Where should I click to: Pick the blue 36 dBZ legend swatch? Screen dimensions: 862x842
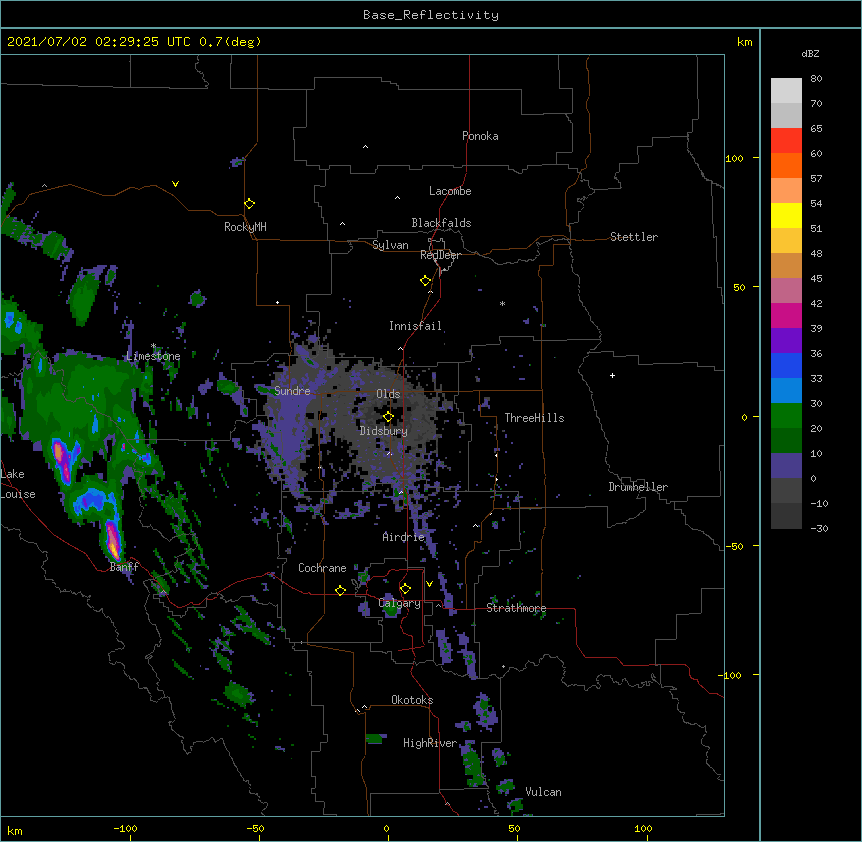pos(786,365)
